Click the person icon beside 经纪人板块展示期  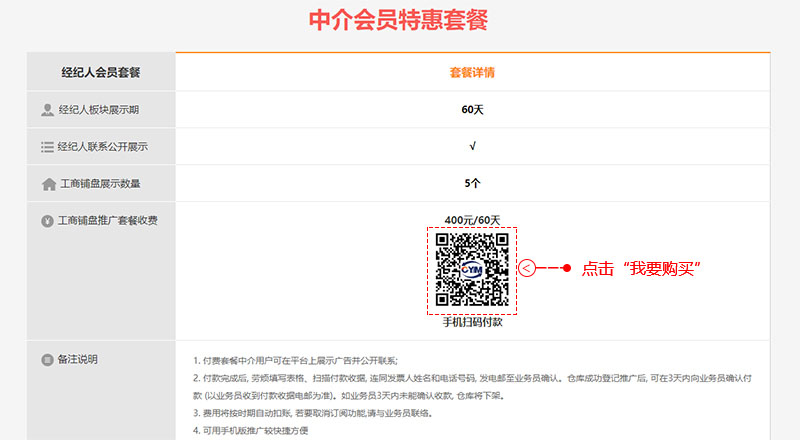tap(47, 110)
